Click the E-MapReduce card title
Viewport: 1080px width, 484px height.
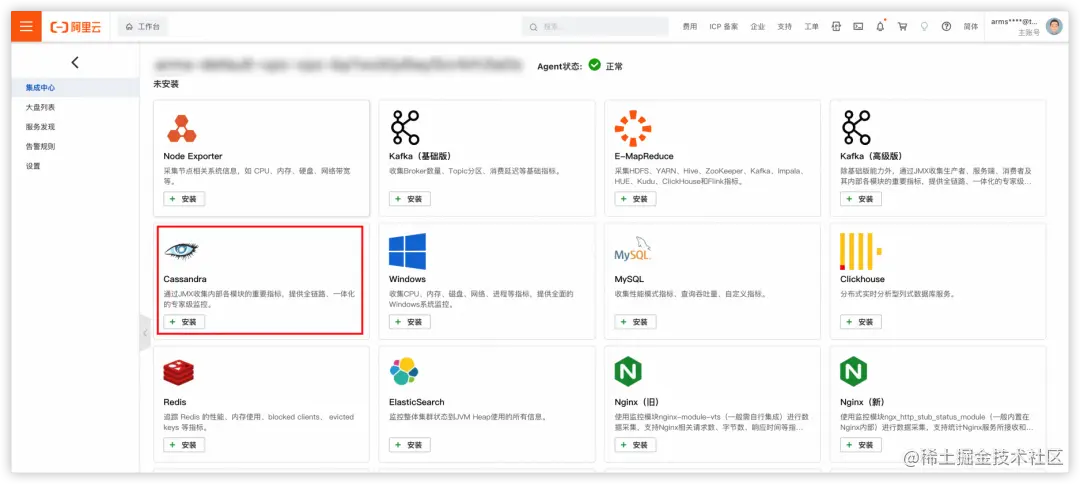tap(644, 156)
